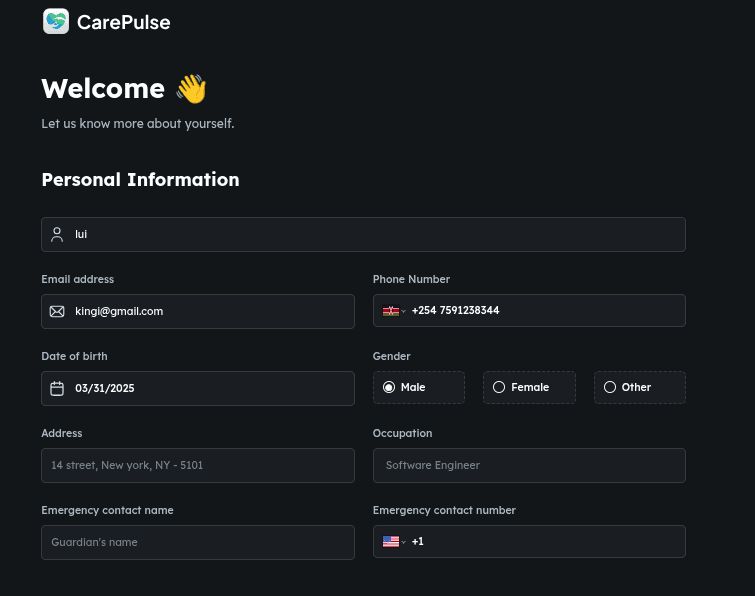Click the phone number field +254 7591238344

tap(529, 311)
